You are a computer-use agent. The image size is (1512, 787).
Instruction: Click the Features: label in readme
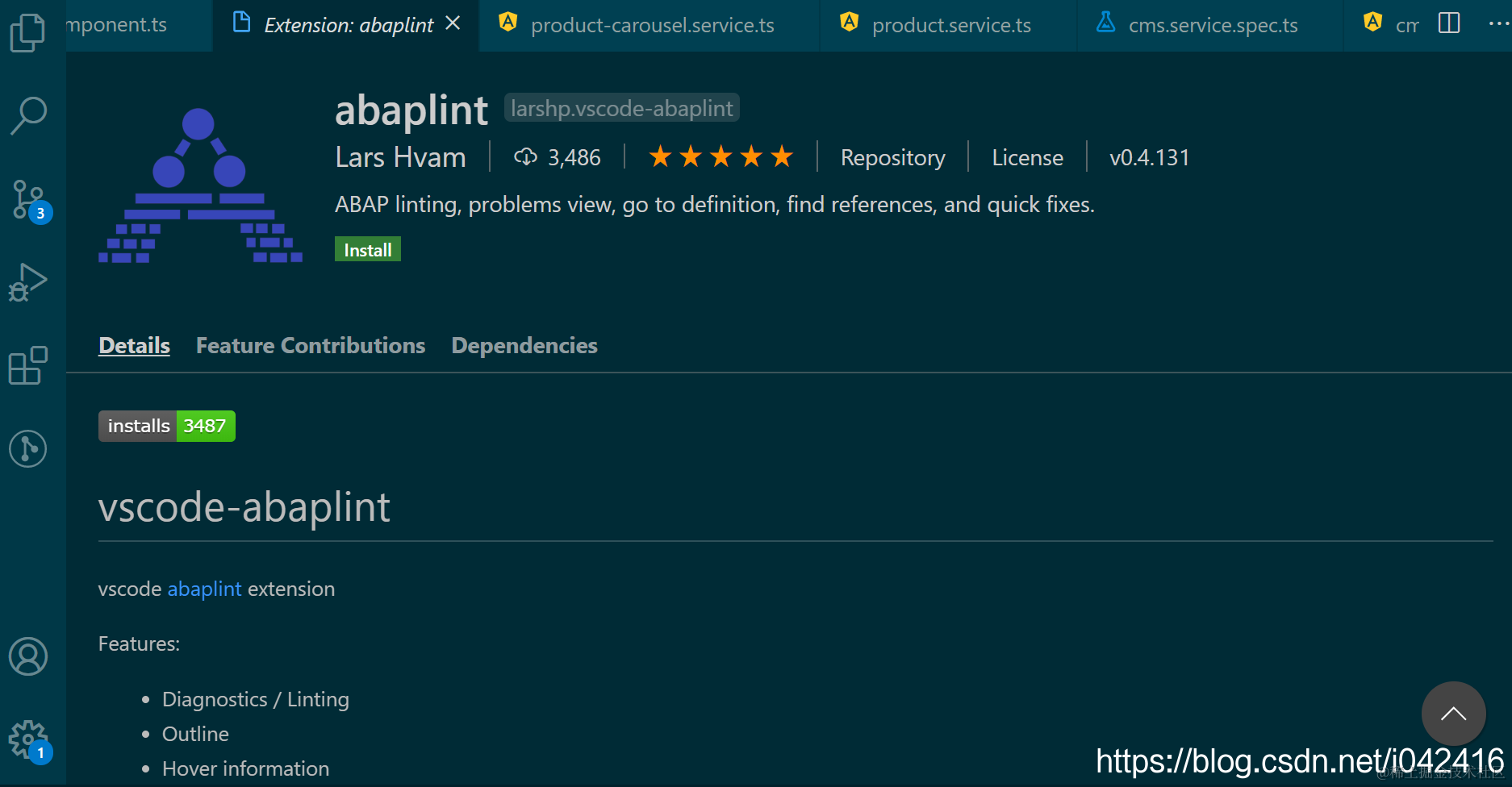(x=139, y=643)
